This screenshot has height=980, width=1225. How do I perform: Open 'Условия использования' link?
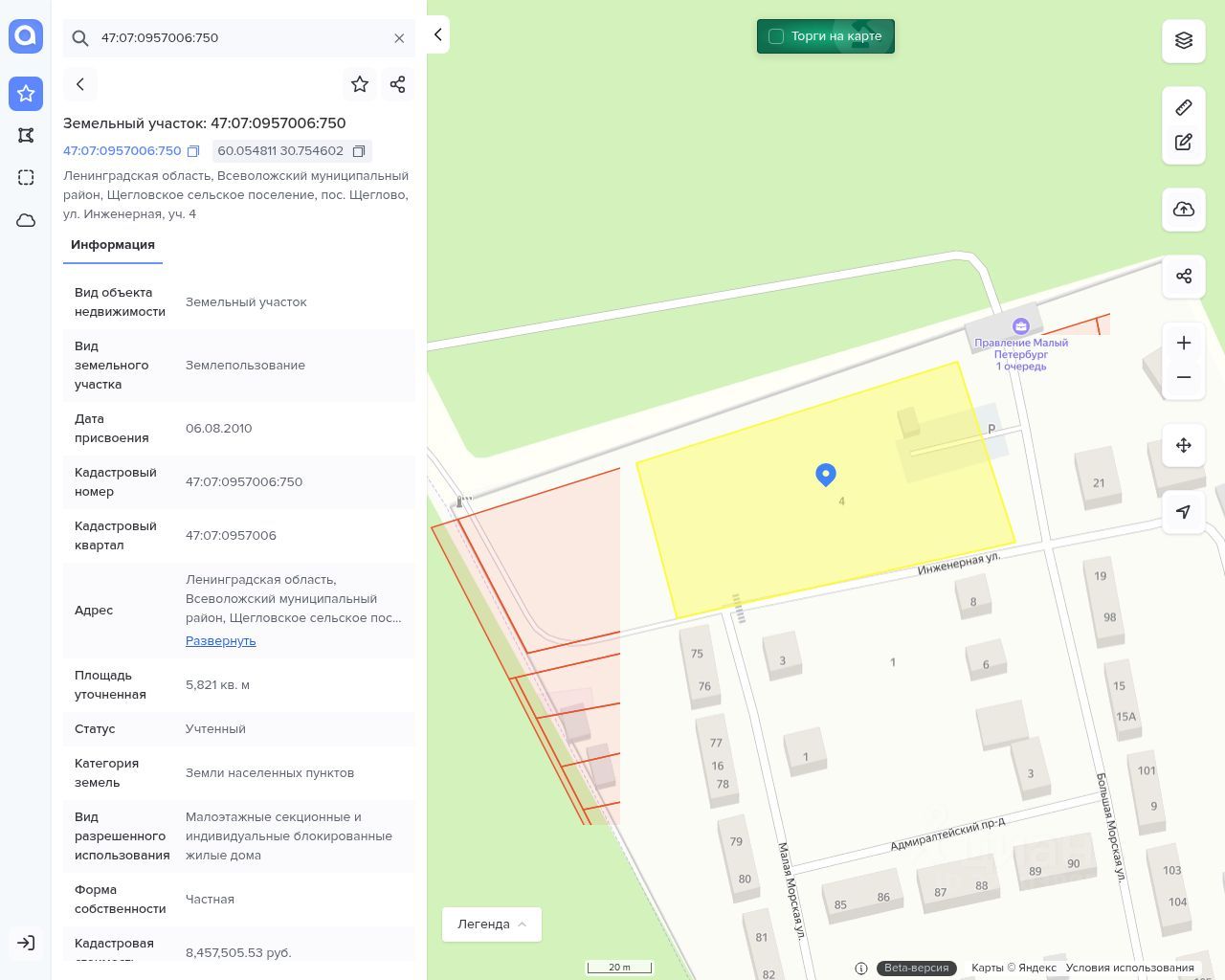1129,968
